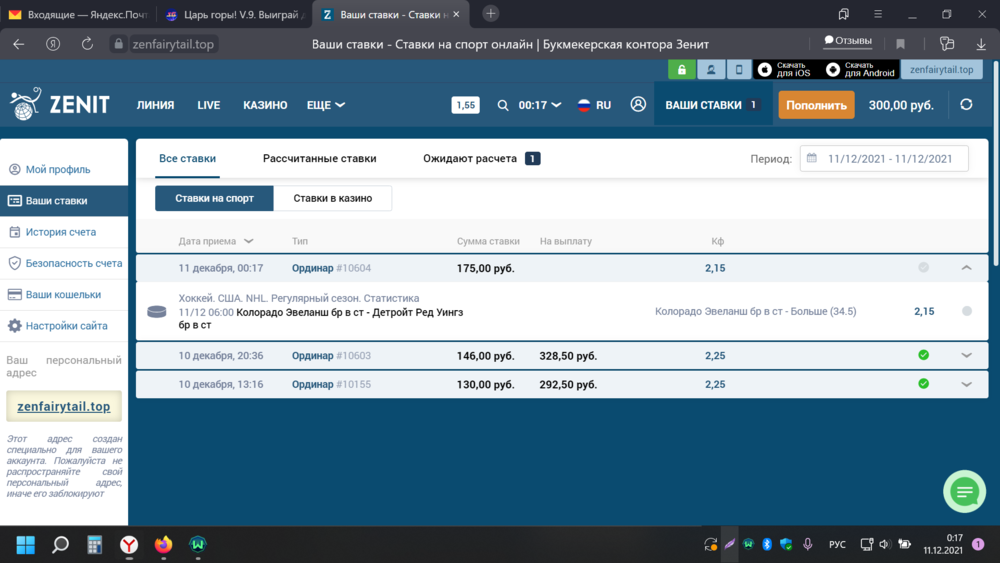Open Безопасность счета in sidebar
Viewport: 1000px width, 563px height.
pos(64,263)
